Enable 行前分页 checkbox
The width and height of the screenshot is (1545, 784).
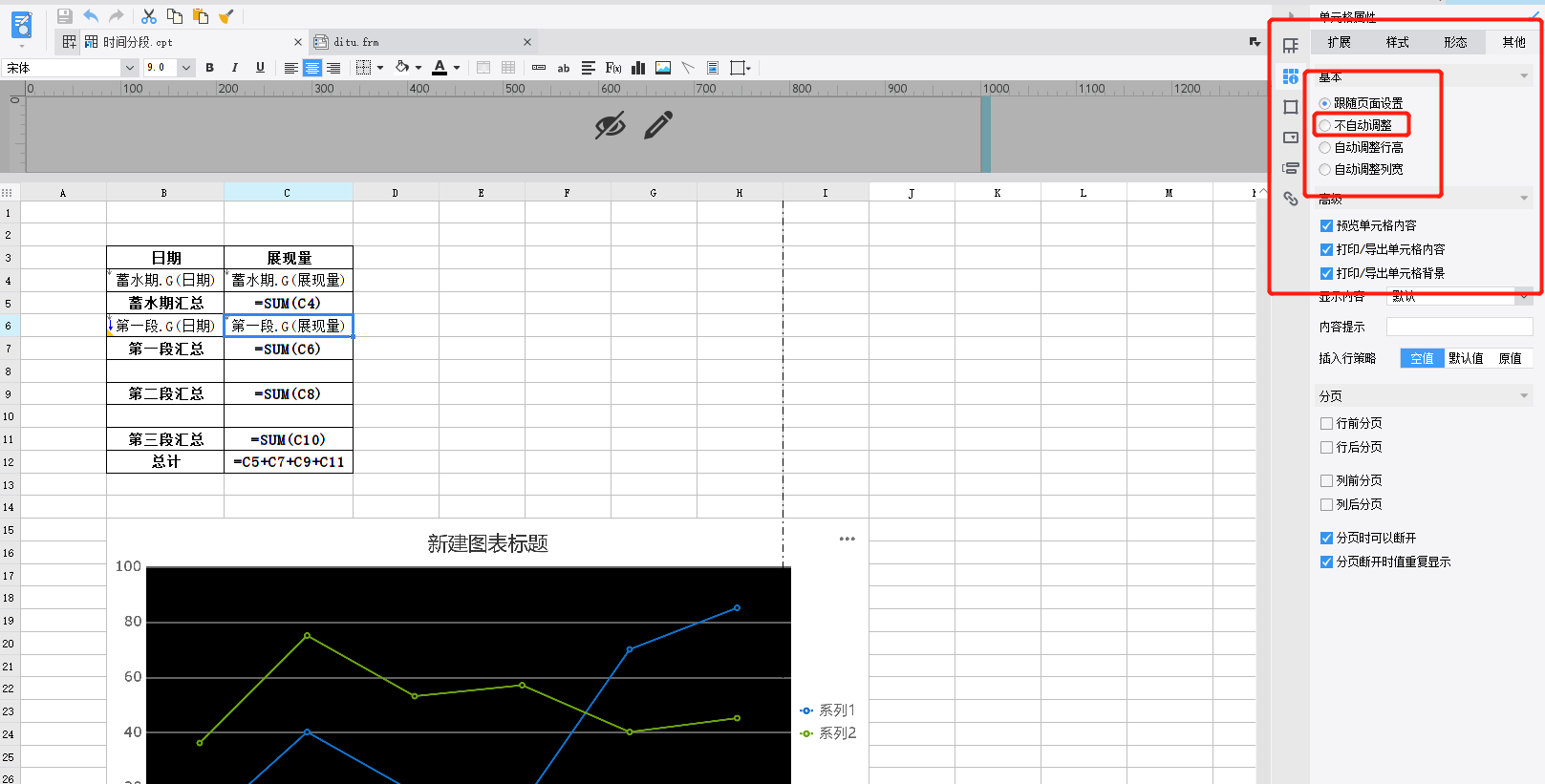click(1326, 423)
